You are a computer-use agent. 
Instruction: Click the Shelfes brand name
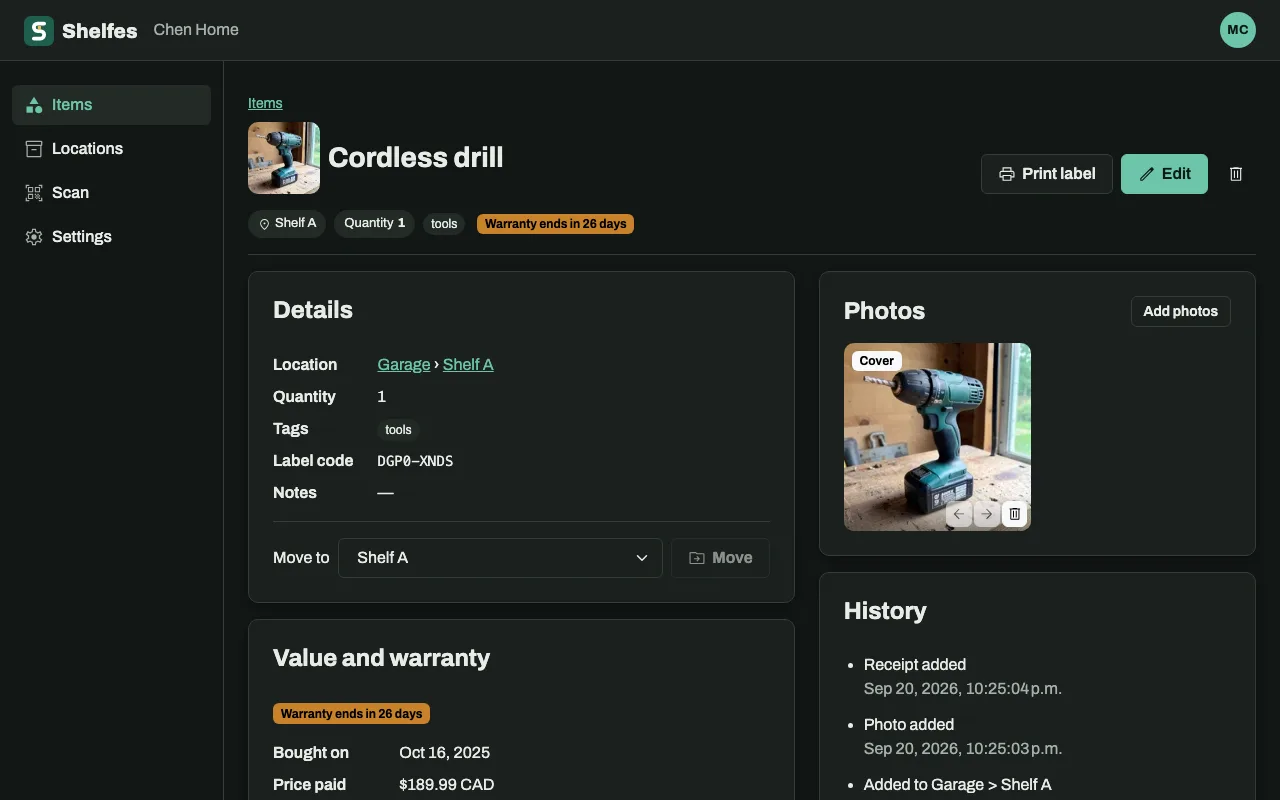click(100, 31)
